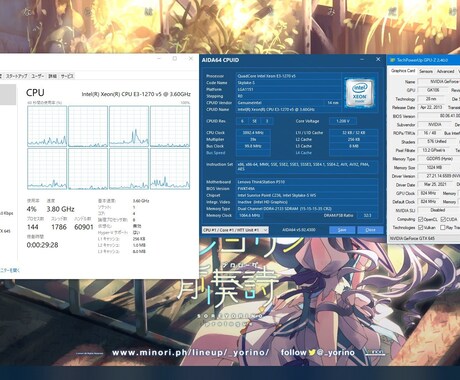Click the 3.80 GHz speed value in Task Manager

60,209
